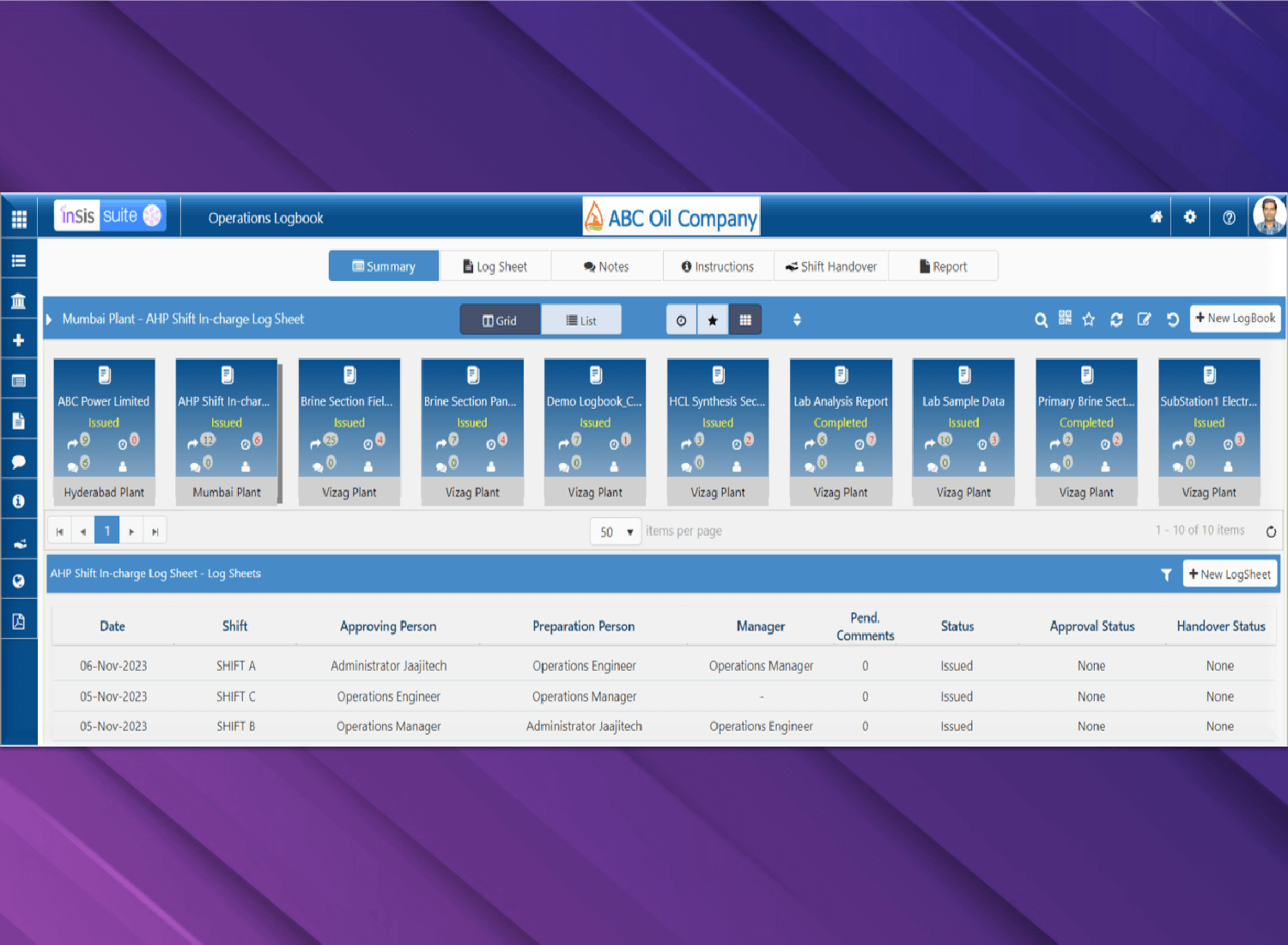Open the help question mark icon
The width and height of the screenshot is (1288, 945).
[1229, 217]
